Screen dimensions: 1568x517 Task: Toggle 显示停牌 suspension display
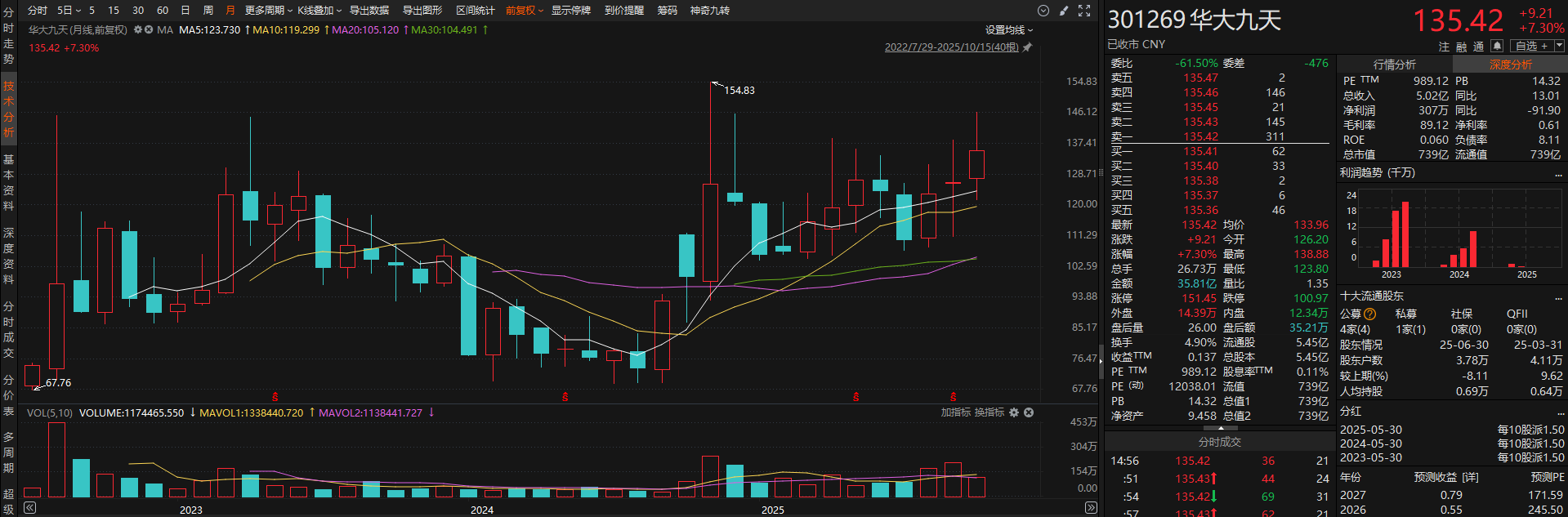tap(570, 11)
